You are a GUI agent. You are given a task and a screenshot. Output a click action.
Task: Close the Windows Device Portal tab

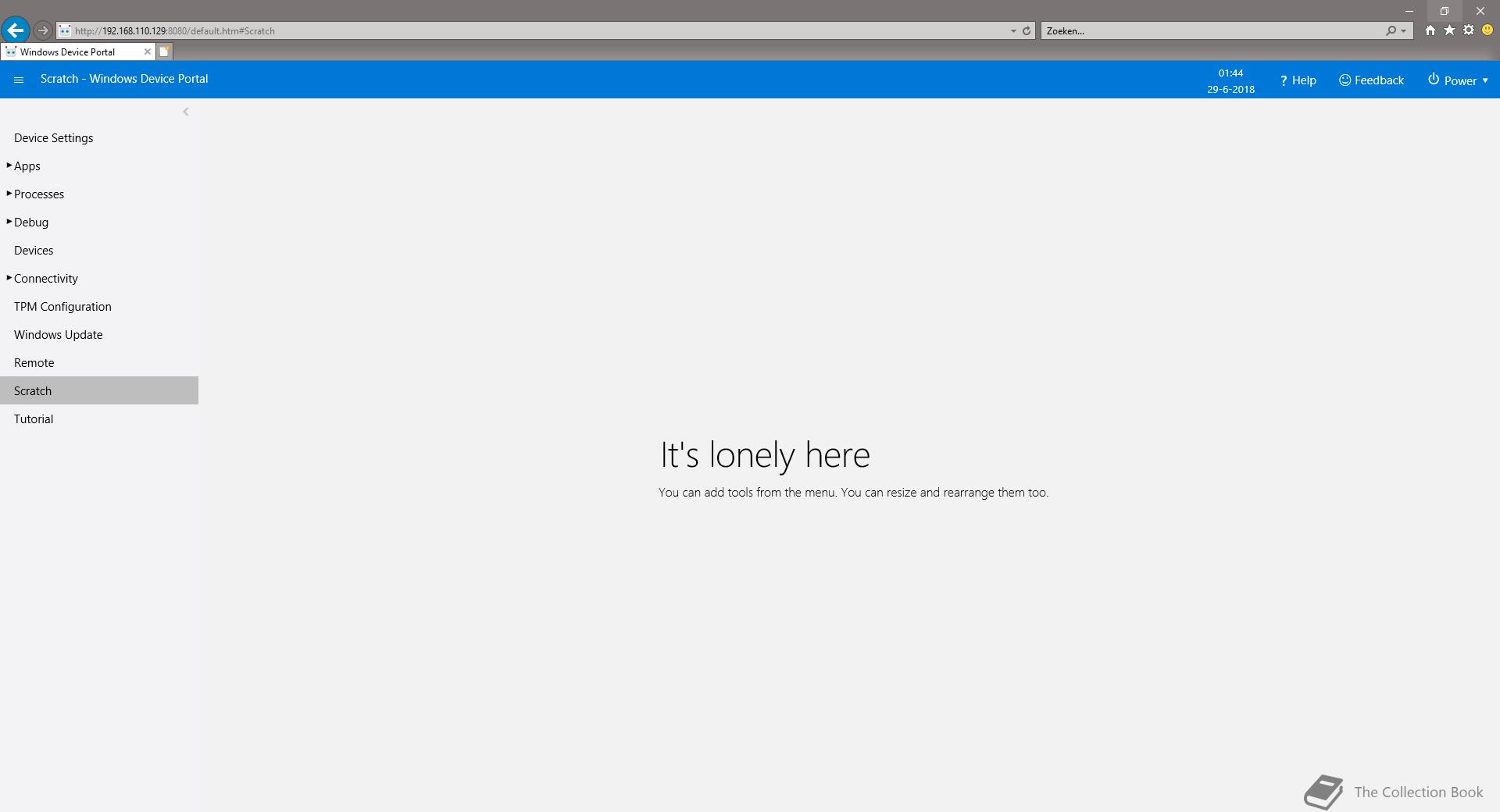click(x=147, y=52)
